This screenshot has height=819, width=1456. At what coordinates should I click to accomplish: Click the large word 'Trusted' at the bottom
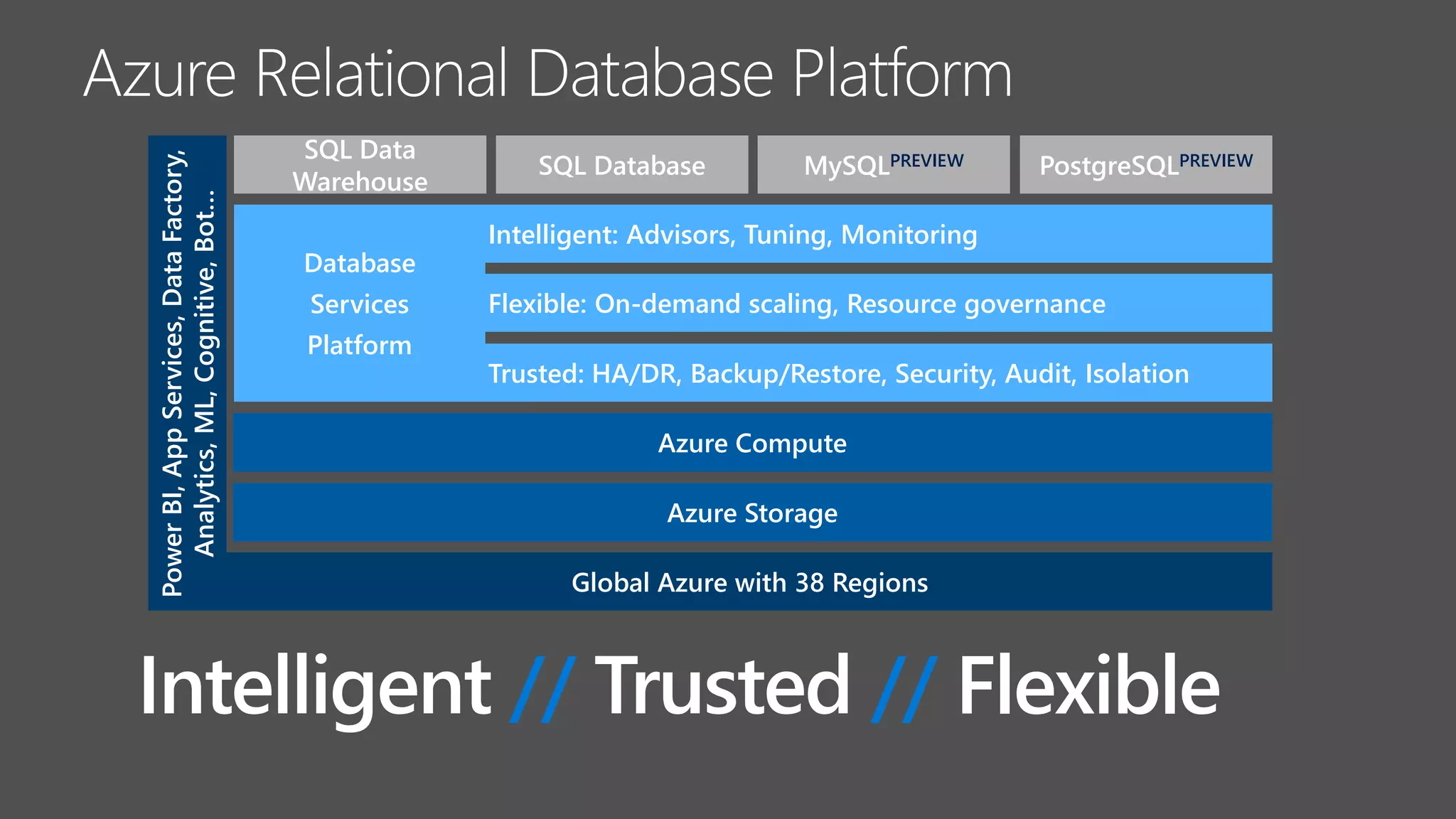pos(722,685)
